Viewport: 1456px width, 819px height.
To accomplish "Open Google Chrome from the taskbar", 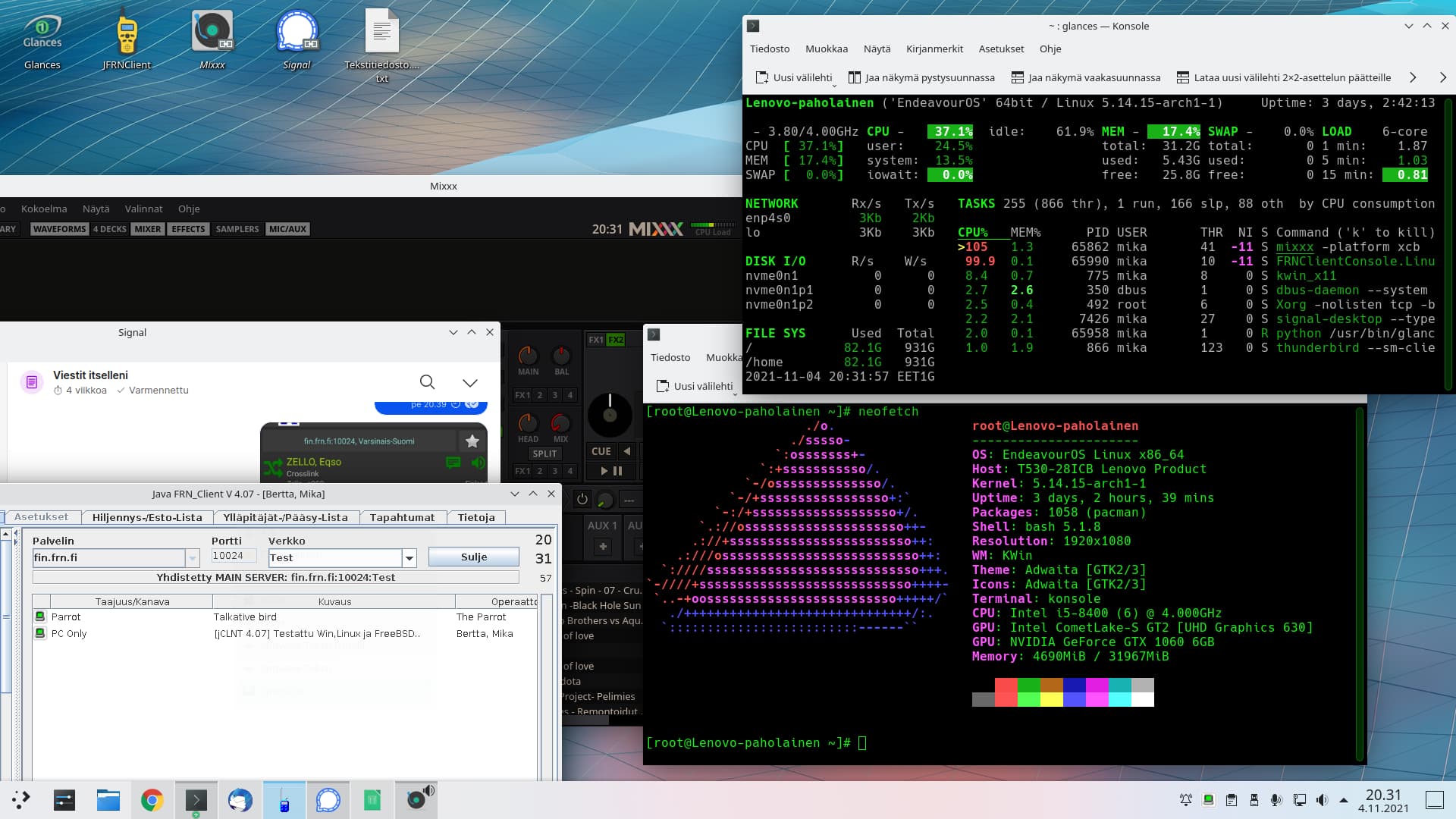I will 152,800.
